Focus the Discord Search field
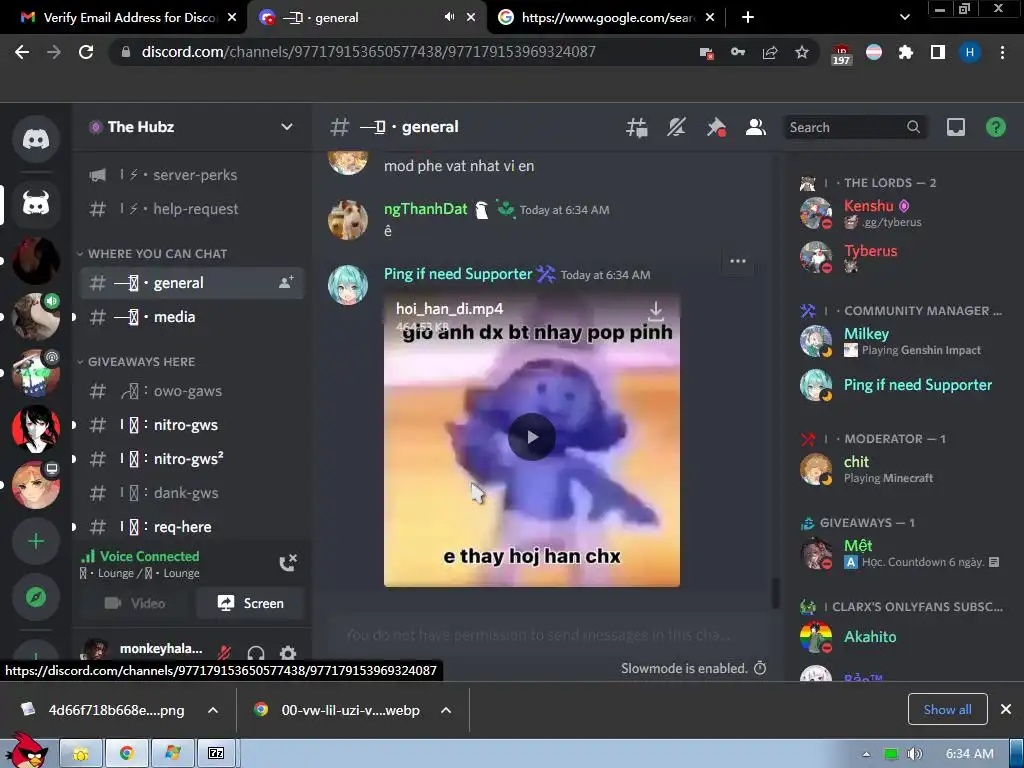Screen dimensions: 1024x768 click(x=855, y=127)
